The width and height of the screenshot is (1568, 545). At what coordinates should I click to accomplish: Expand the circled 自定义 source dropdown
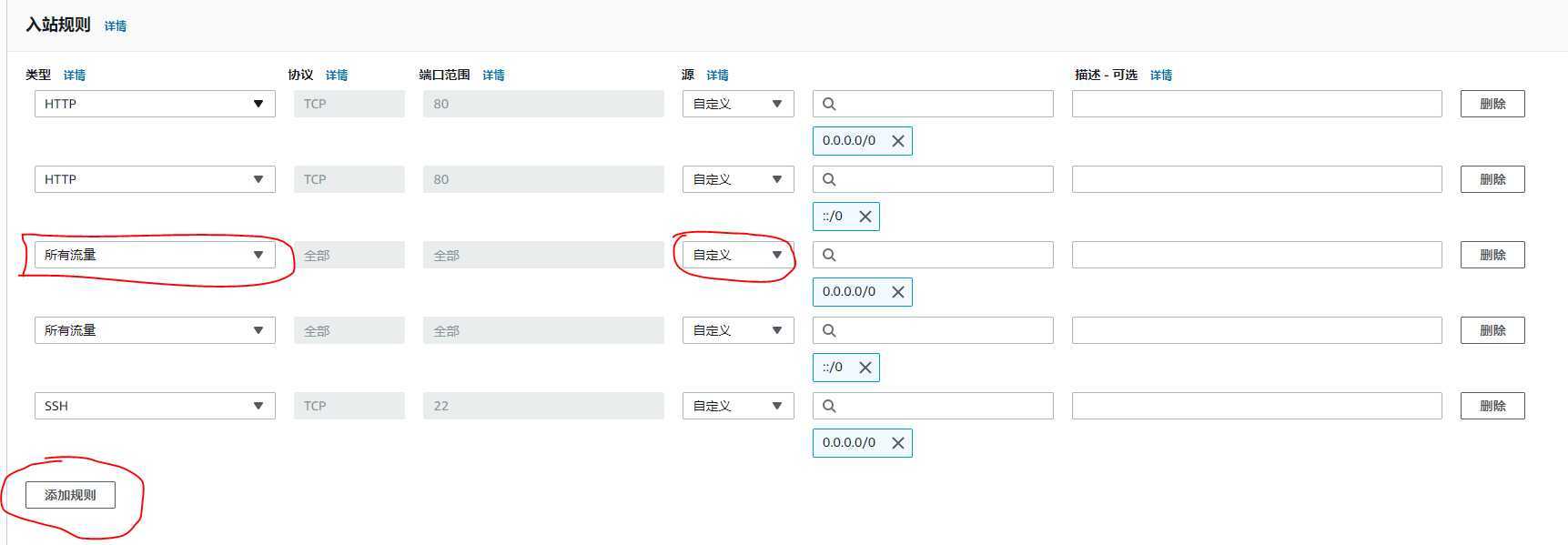(x=738, y=255)
